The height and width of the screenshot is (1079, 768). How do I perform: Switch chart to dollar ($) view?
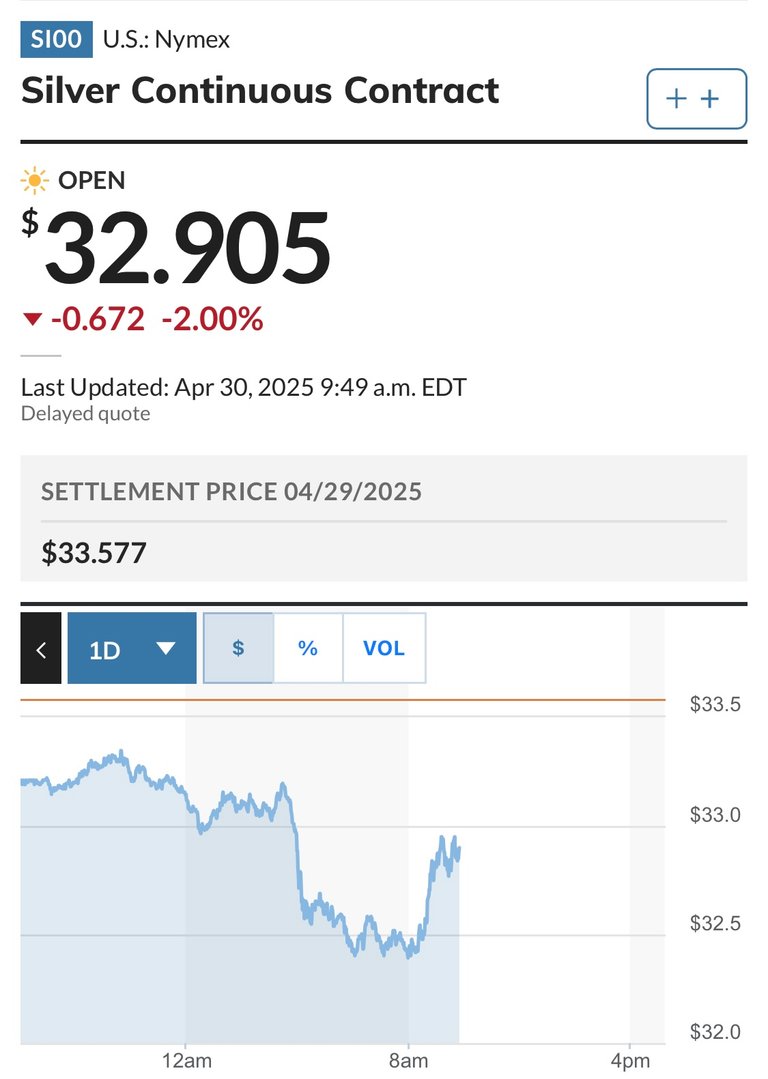click(x=238, y=648)
